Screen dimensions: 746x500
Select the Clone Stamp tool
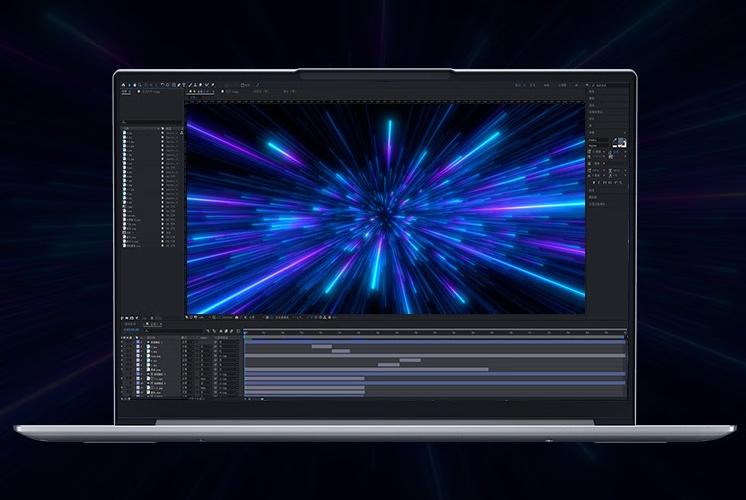[x=196, y=85]
